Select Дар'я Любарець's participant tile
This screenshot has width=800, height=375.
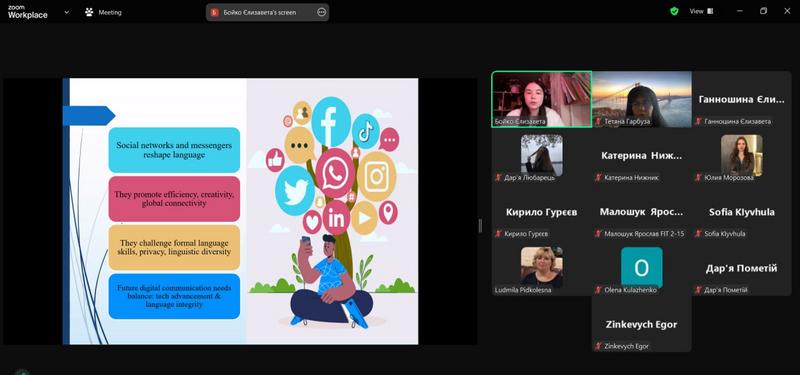click(542, 155)
